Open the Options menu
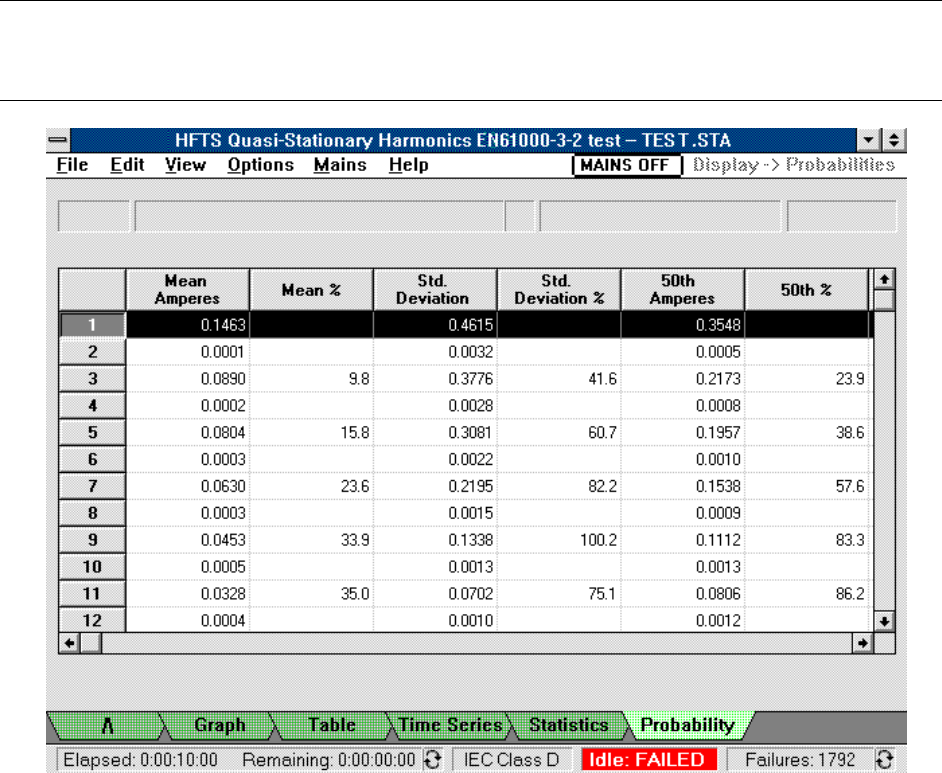The image size is (942, 773). pyautogui.click(x=260, y=165)
